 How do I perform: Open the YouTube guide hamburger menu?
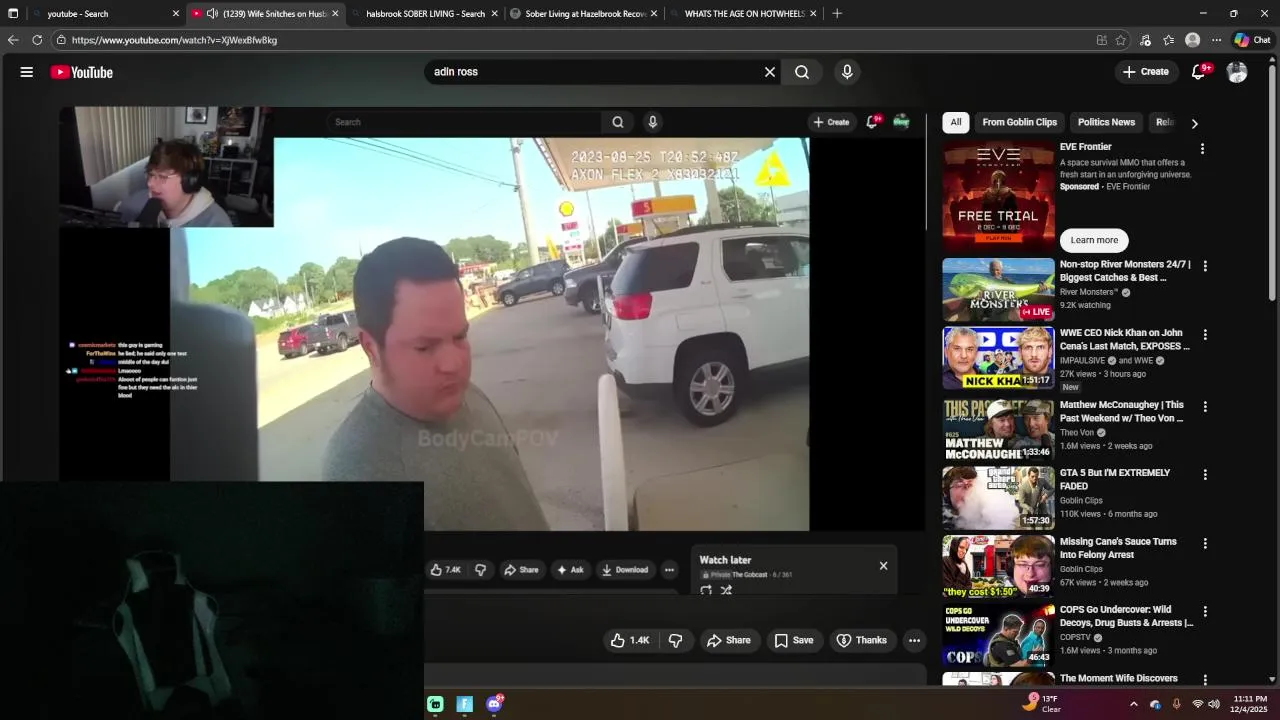[27, 72]
